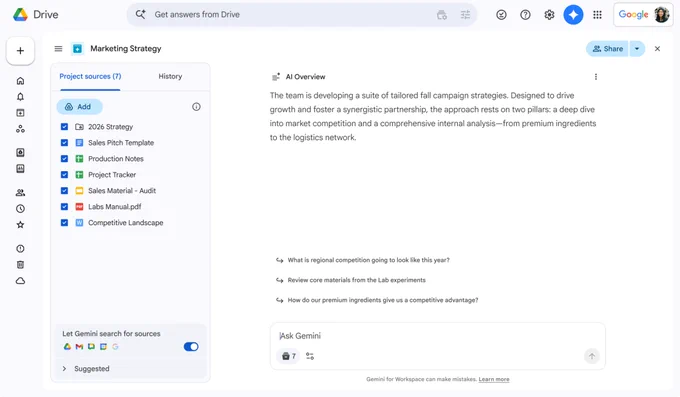
Task: Open the prompt settings sliders icon
Action: [x=310, y=356]
